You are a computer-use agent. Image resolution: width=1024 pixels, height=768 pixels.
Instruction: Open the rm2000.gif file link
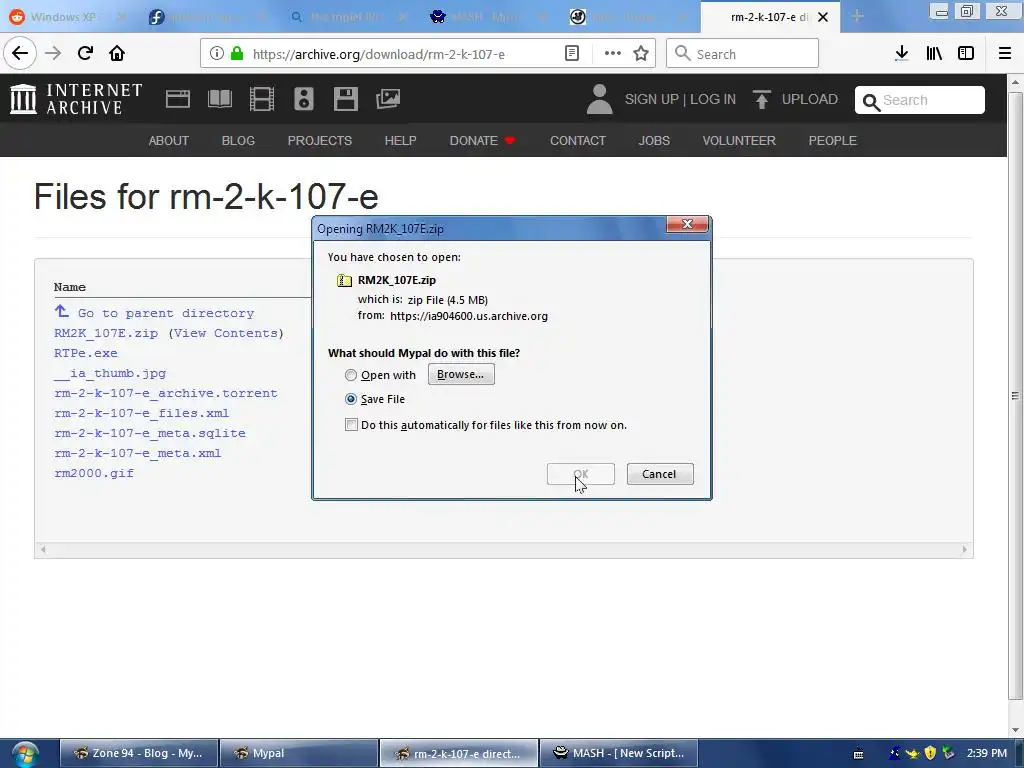[94, 473]
